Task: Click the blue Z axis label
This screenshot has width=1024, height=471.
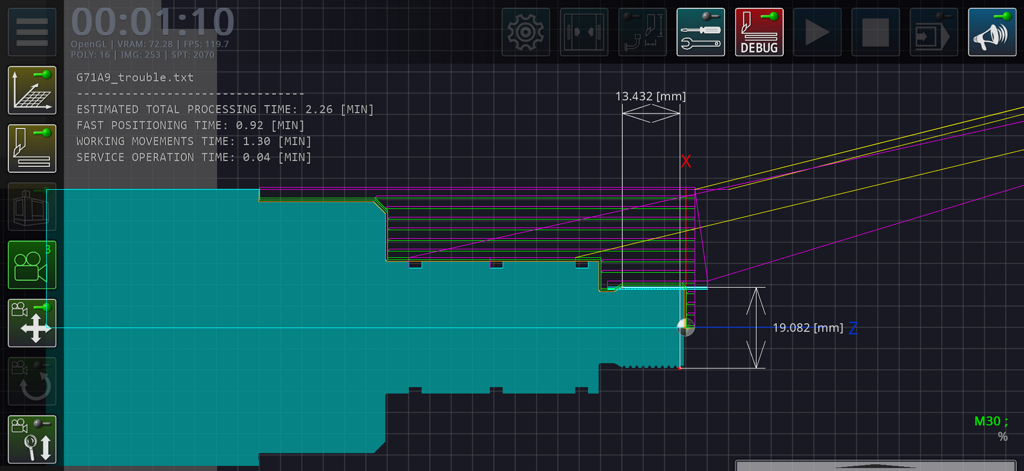Action: (853, 329)
